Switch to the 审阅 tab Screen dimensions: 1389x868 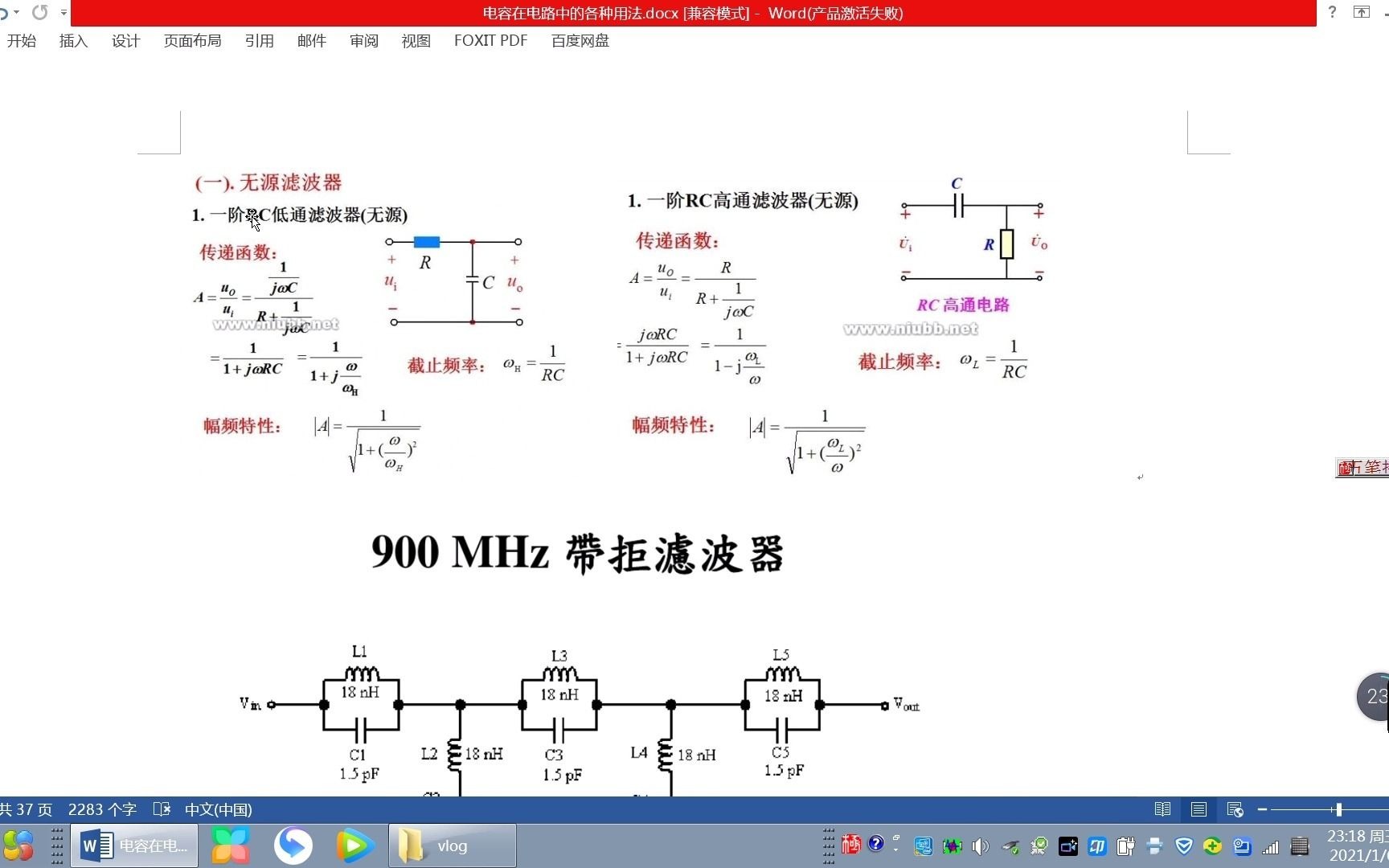tap(364, 41)
